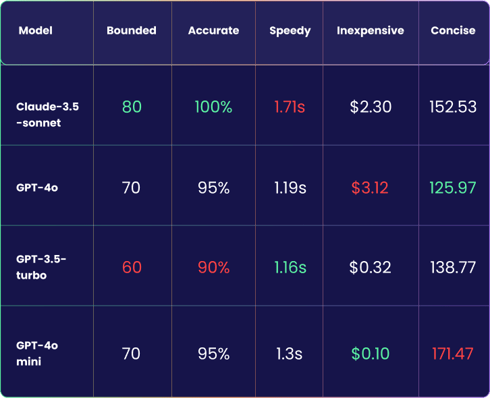This screenshot has width=490, height=398.
Task: Click the red 1.71s speed value
Action: tap(290, 107)
